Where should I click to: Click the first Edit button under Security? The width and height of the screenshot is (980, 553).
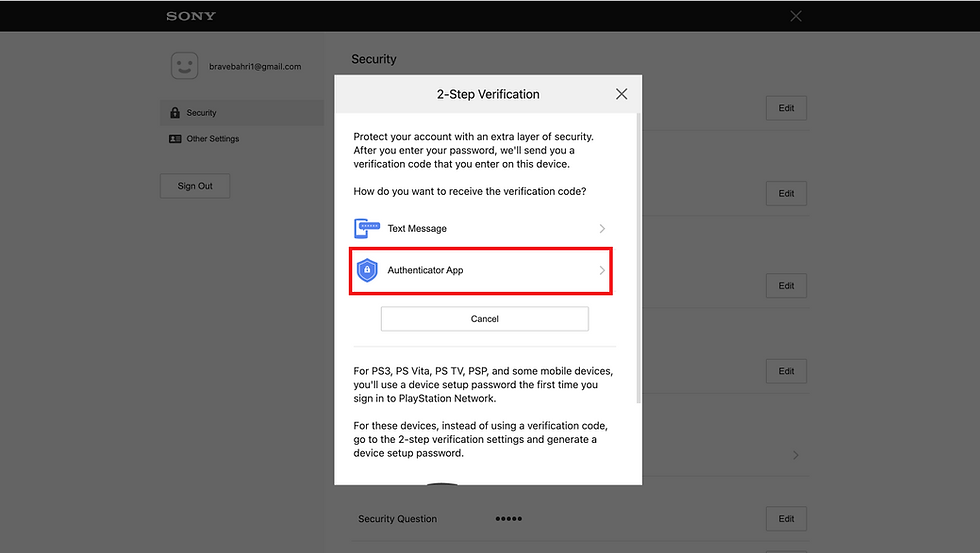(786, 108)
